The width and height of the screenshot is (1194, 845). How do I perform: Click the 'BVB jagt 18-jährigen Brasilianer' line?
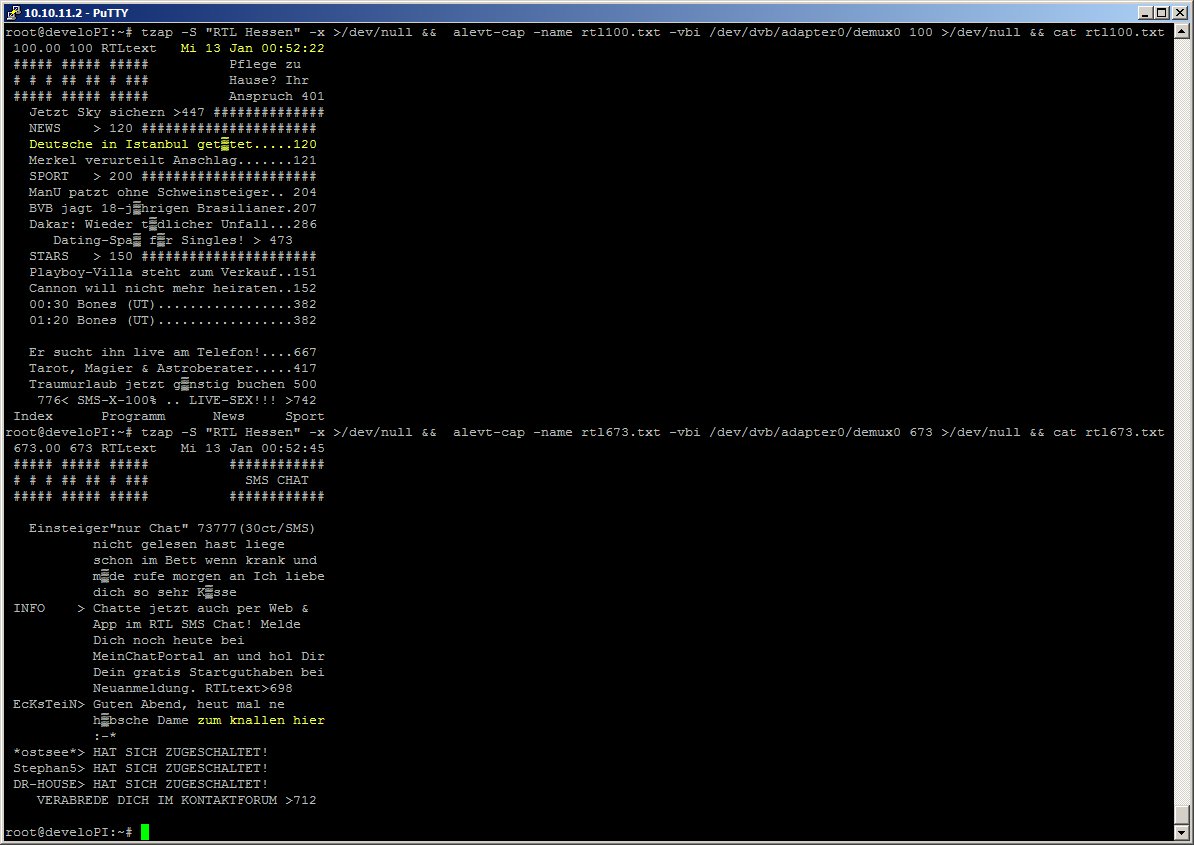coord(173,208)
